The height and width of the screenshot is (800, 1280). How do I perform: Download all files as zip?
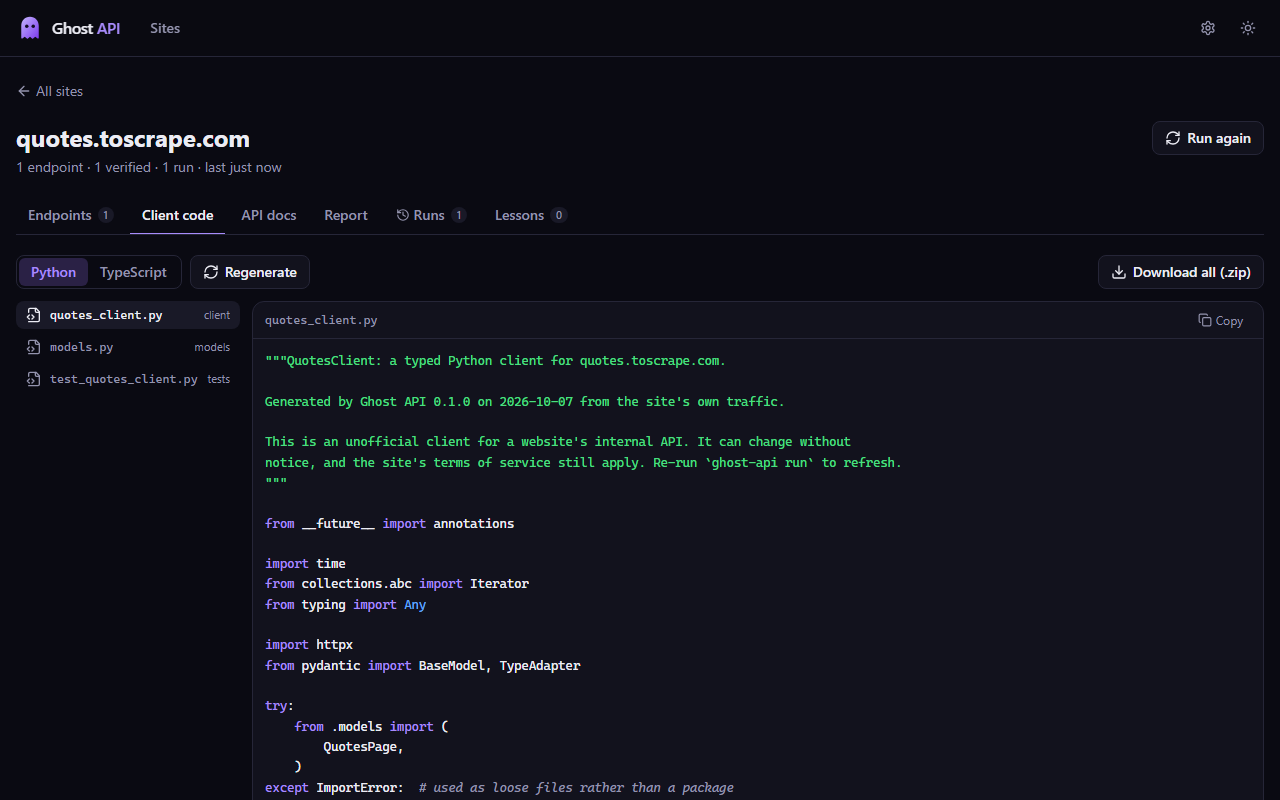(x=1181, y=272)
